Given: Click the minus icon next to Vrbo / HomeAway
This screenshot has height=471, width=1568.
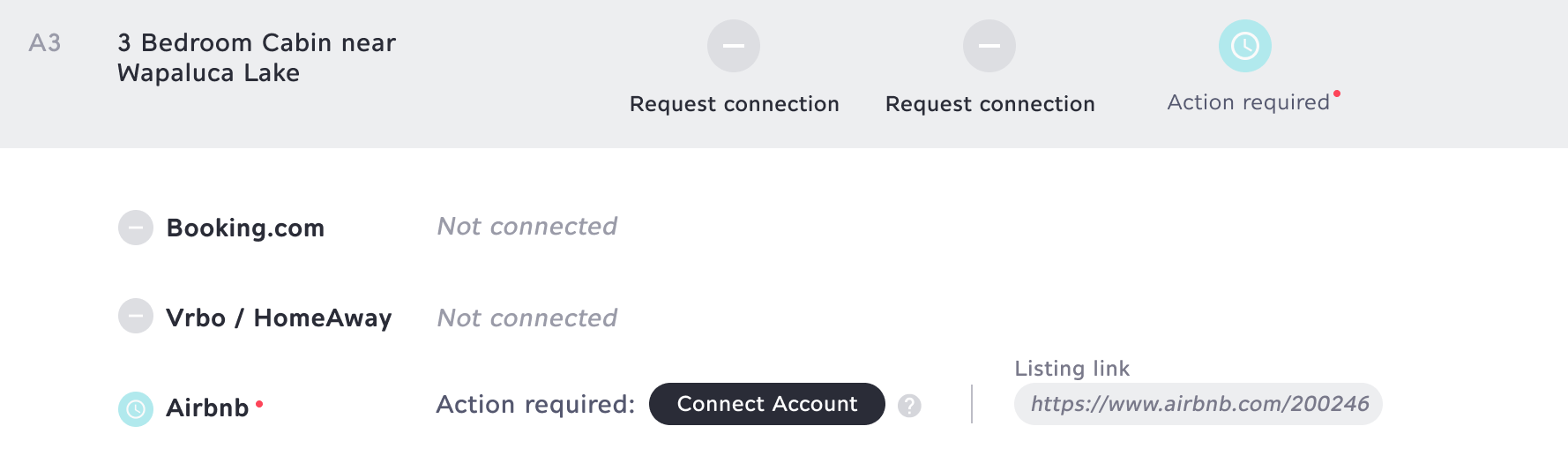Looking at the screenshot, I should pos(136,316).
